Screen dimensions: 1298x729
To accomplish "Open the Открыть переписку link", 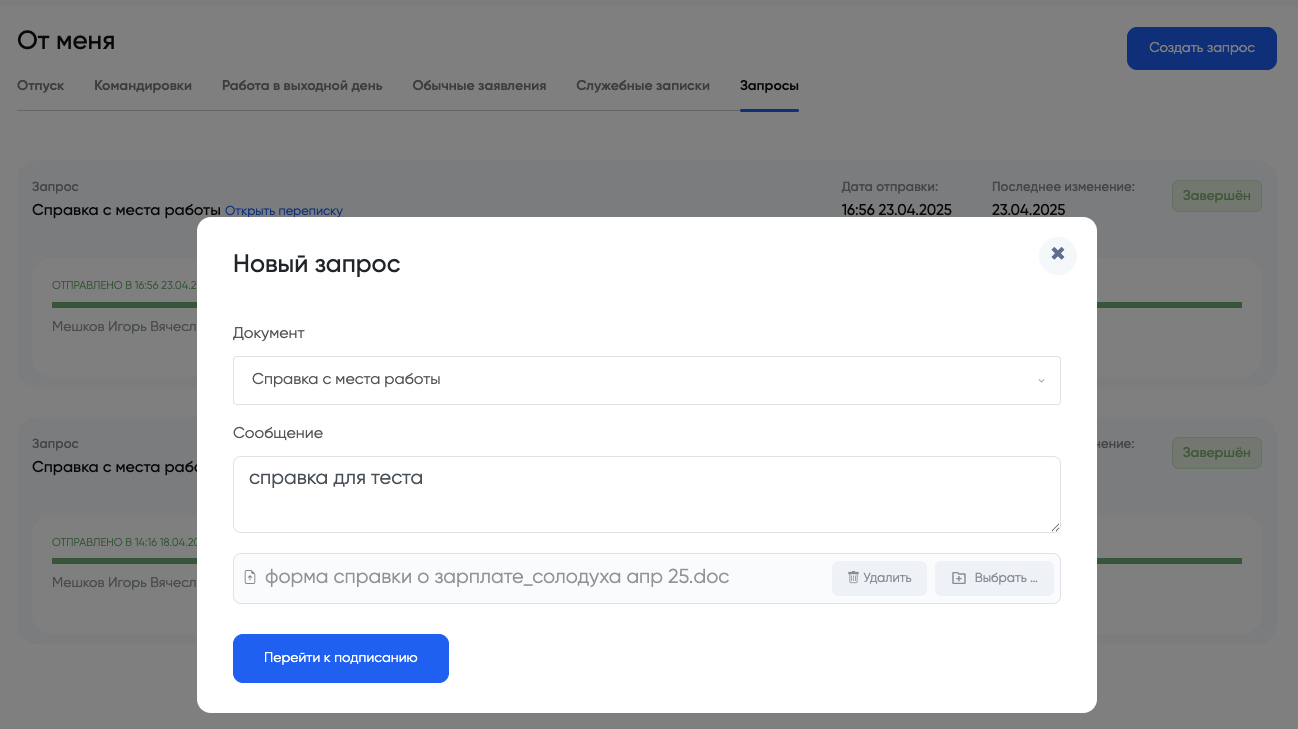I will coord(284,211).
